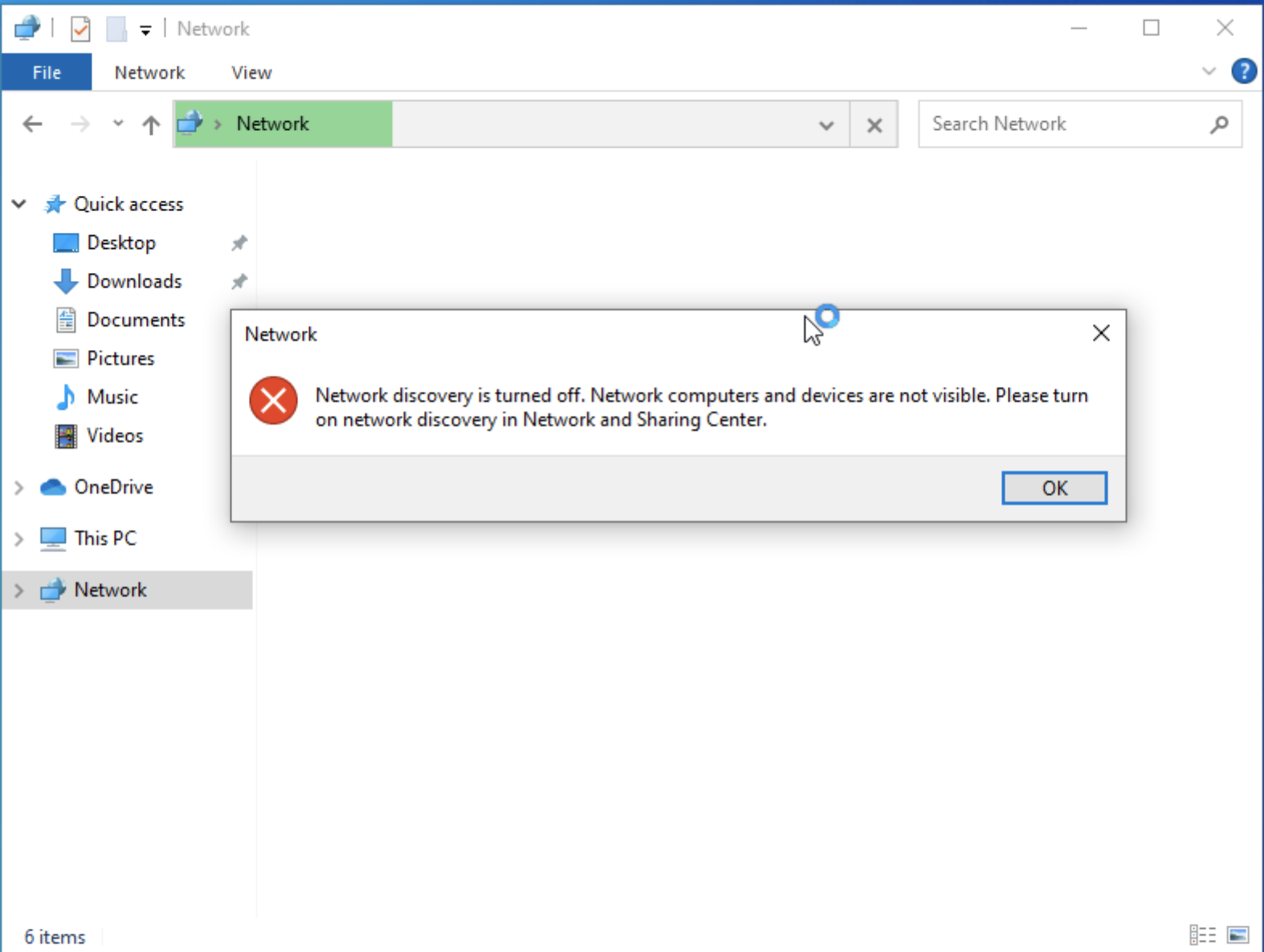Stop loading with address bar X button
The image size is (1264, 952).
point(875,125)
